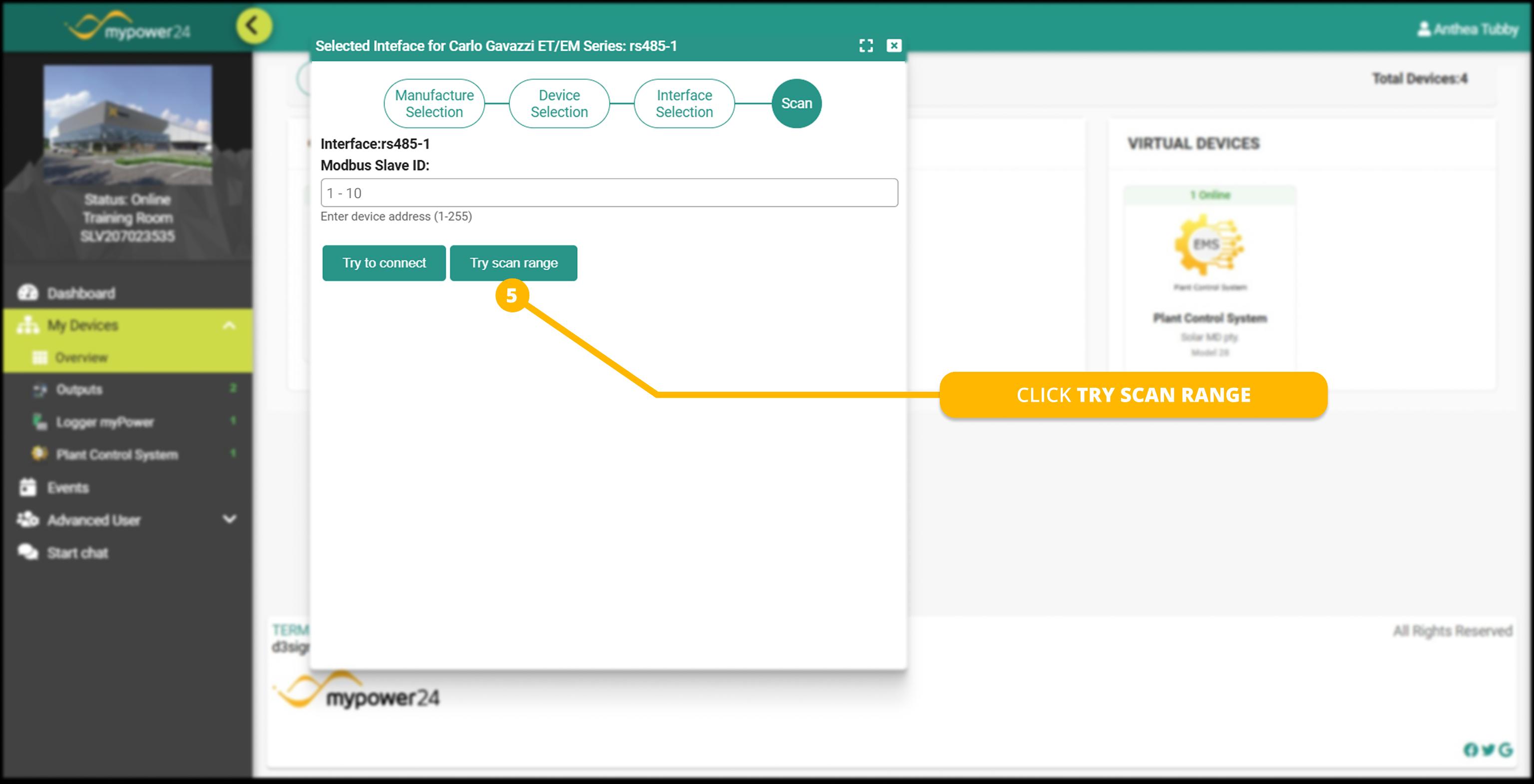Image resolution: width=1534 pixels, height=784 pixels.
Task: Click the Dashboard gauge icon
Action: [27, 293]
